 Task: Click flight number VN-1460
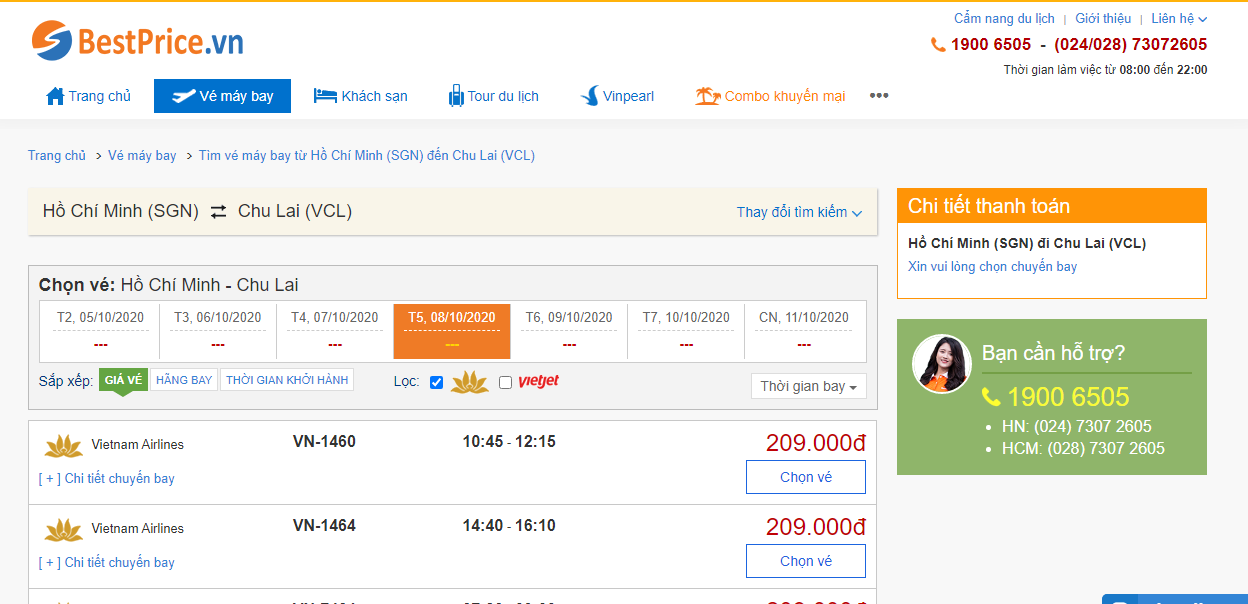click(x=324, y=441)
